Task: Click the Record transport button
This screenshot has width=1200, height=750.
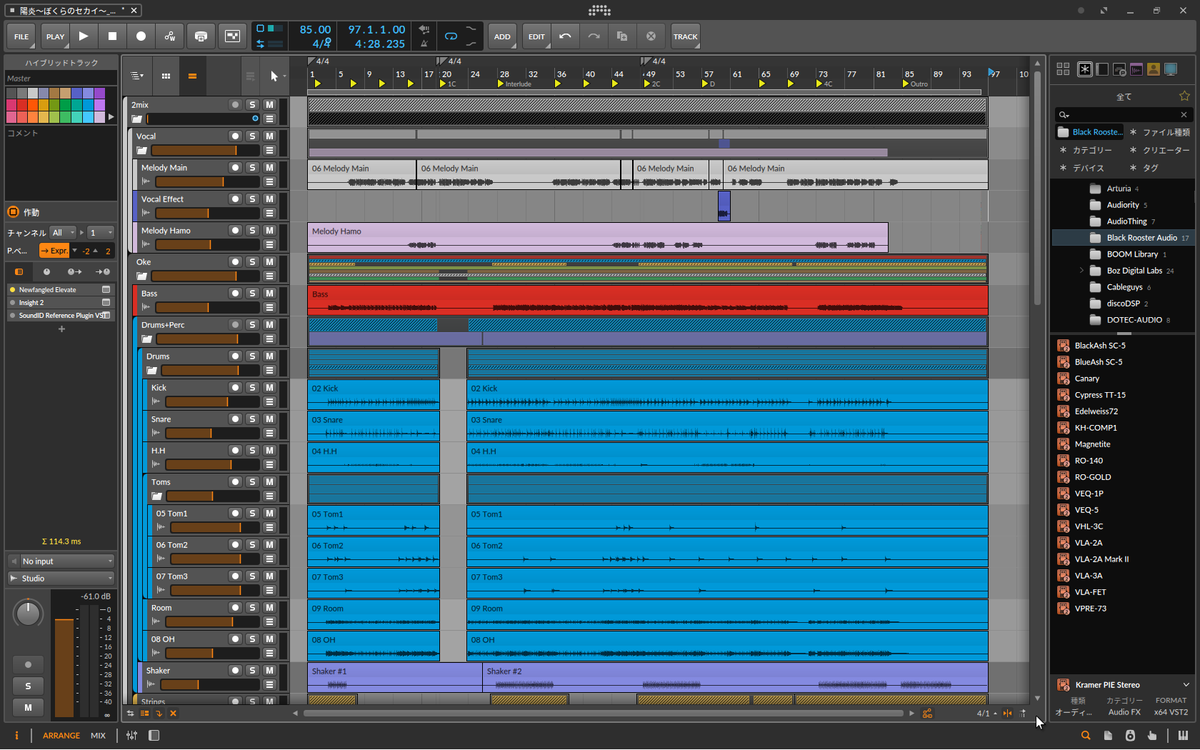Action: pyautogui.click(x=141, y=36)
